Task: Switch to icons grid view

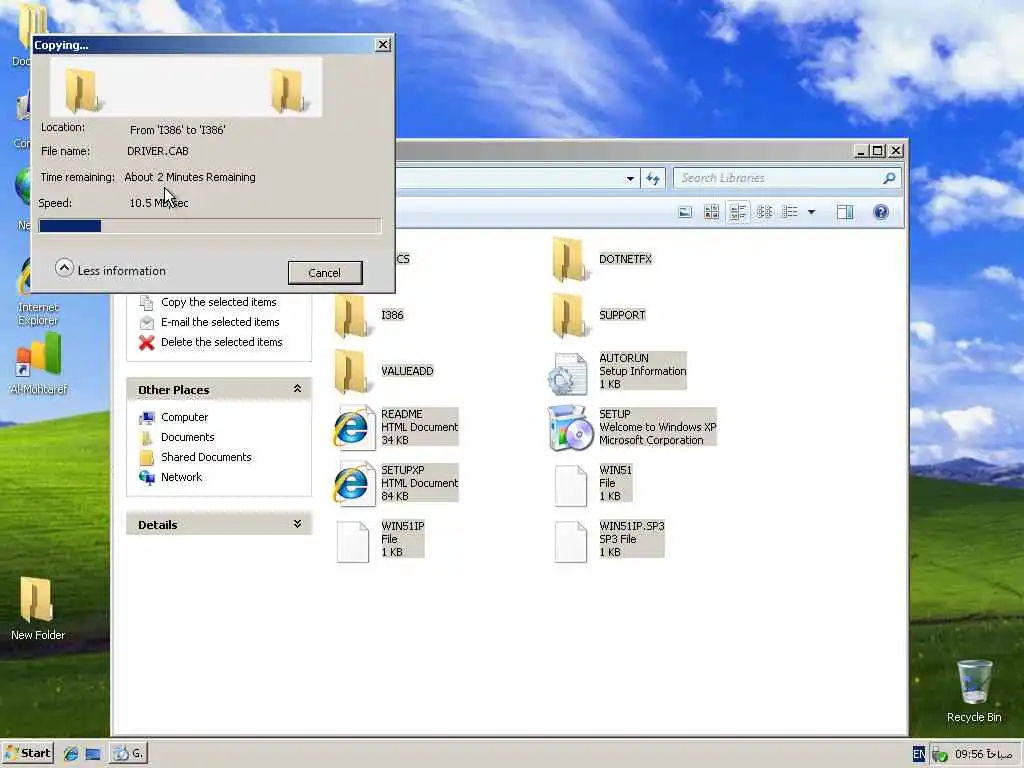Action: [711, 212]
